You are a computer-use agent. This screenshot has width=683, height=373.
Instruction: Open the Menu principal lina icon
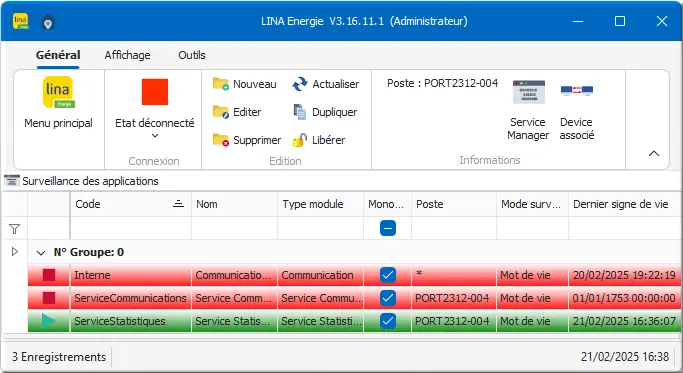coord(58,92)
